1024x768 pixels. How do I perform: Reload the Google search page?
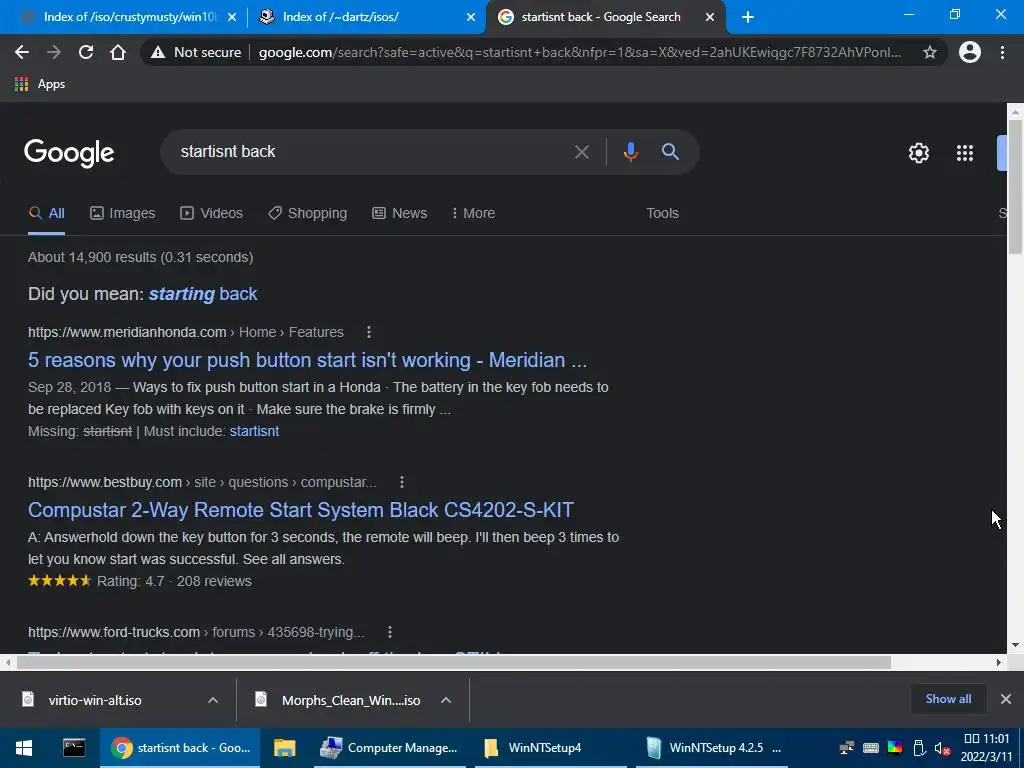(x=86, y=52)
